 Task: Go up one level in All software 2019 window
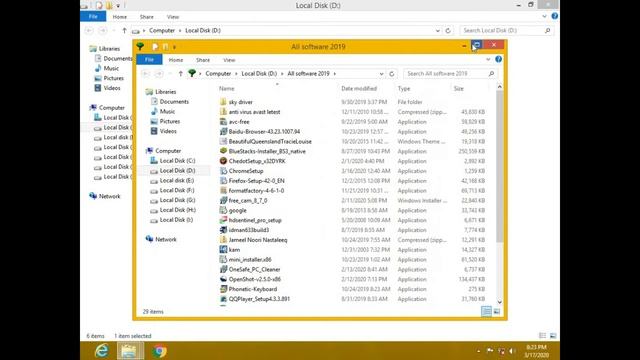(x=180, y=74)
